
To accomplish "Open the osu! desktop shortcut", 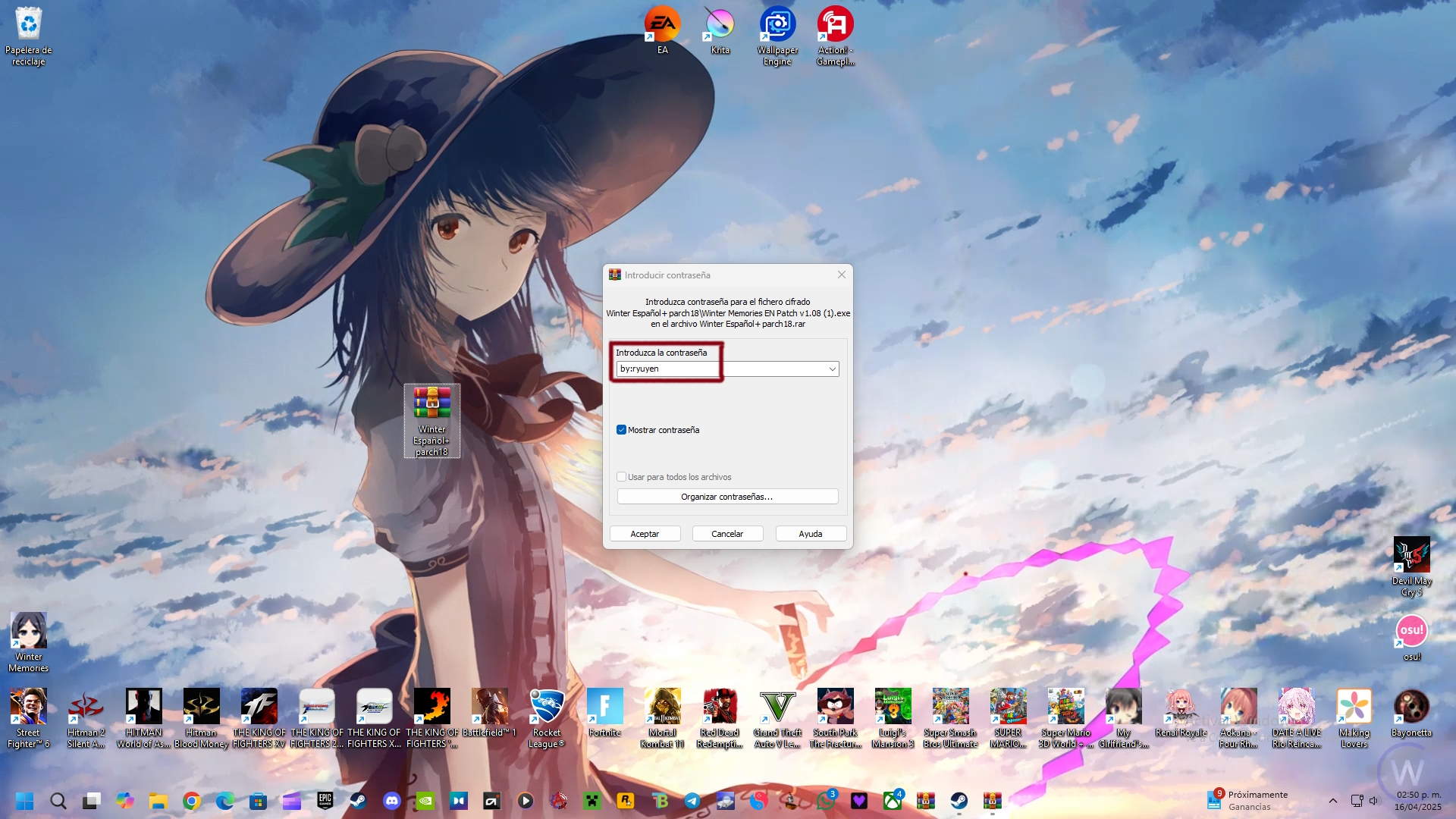I will [x=1411, y=632].
